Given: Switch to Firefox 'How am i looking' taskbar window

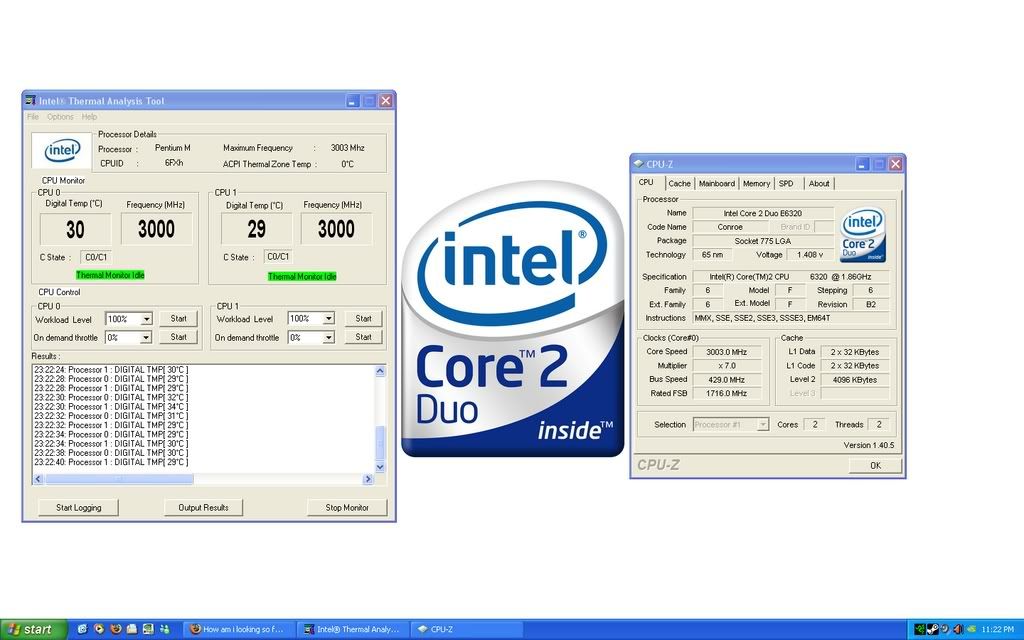Looking at the screenshot, I should tap(238, 630).
